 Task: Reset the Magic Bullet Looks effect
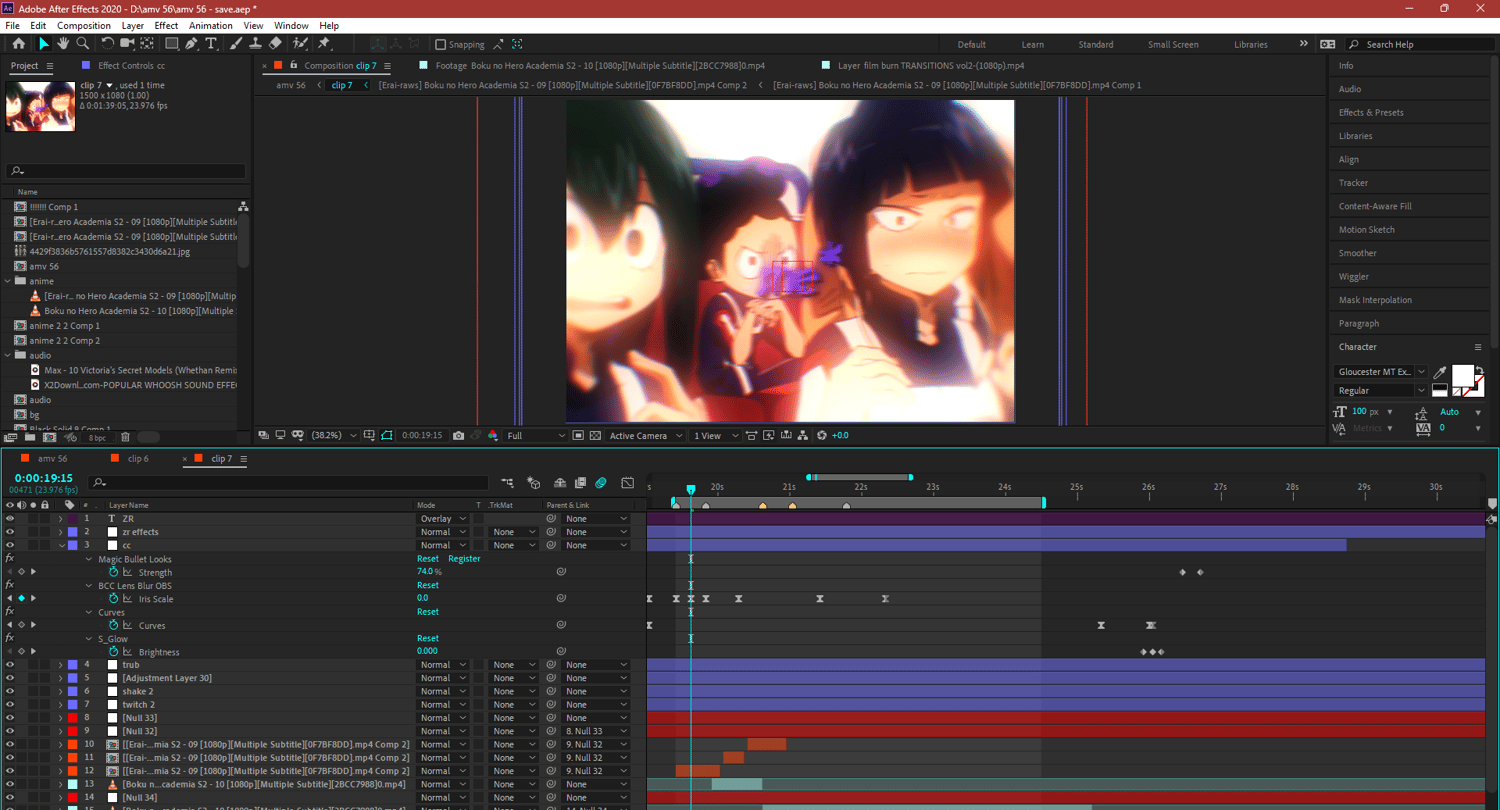[428, 559]
